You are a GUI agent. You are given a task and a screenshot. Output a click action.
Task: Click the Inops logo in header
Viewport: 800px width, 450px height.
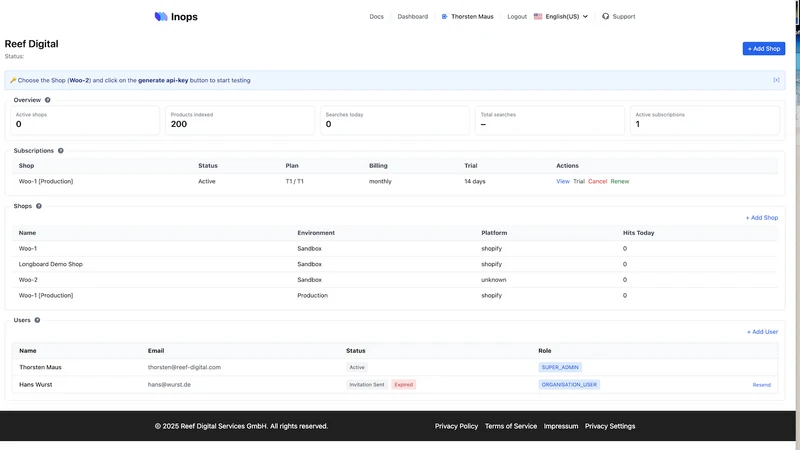click(x=176, y=17)
